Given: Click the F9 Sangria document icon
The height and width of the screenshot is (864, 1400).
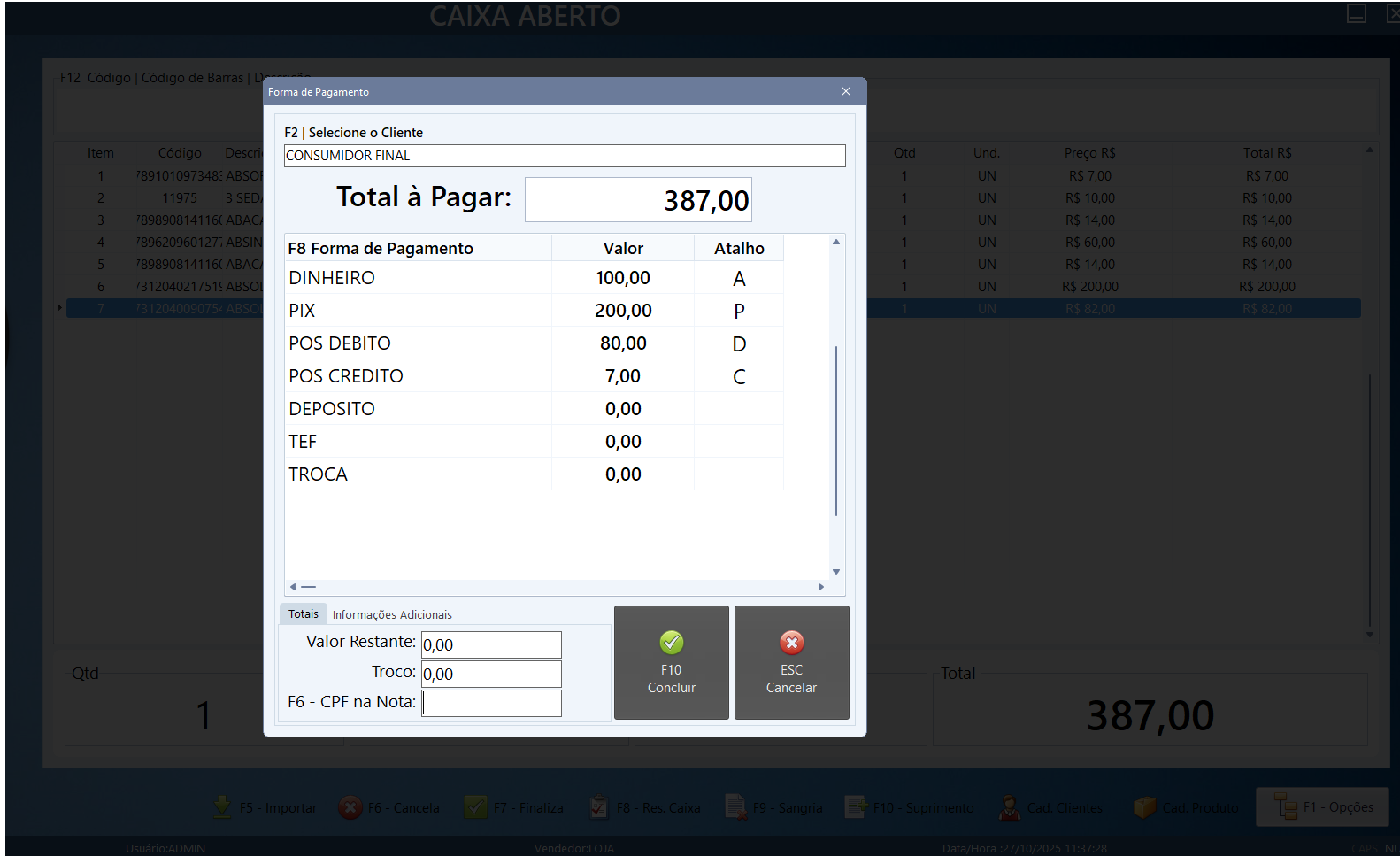Looking at the screenshot, I should tap(735, 807).
